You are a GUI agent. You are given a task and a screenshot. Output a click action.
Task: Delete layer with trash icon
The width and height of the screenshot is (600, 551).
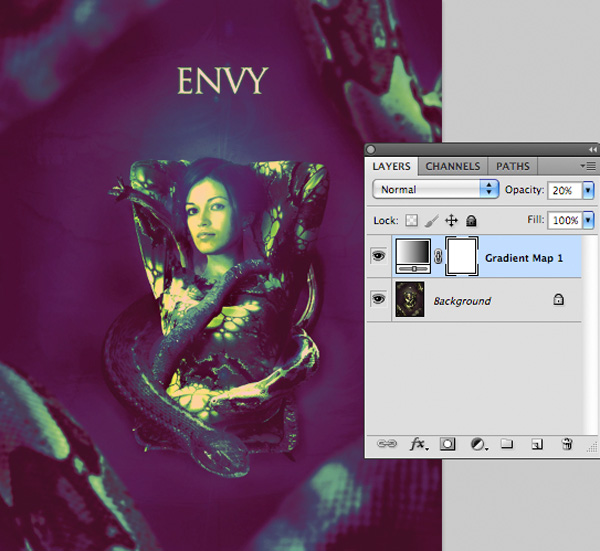(x=567, y=444)
